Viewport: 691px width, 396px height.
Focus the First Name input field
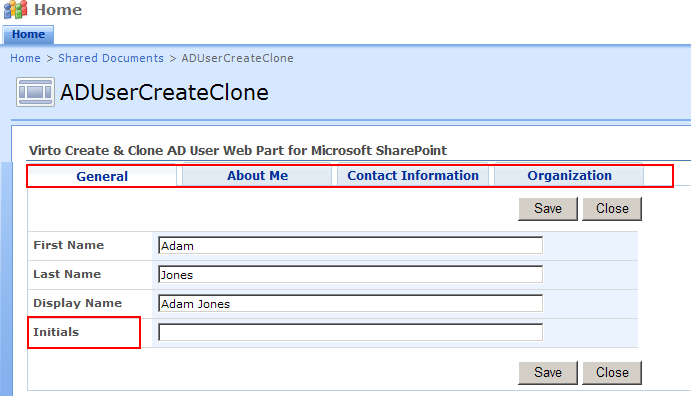coord(350,245)
